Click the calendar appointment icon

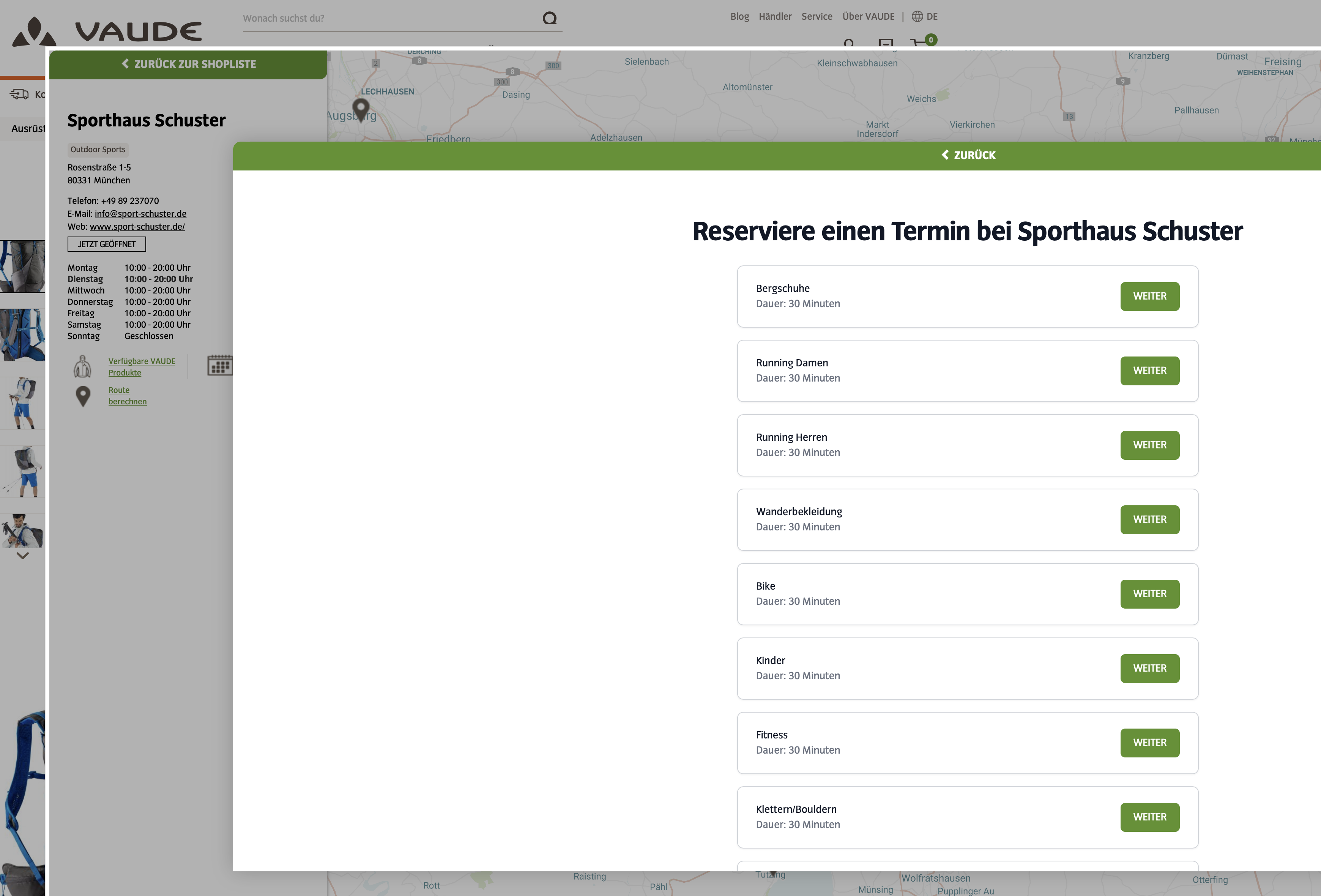[220, 365]
